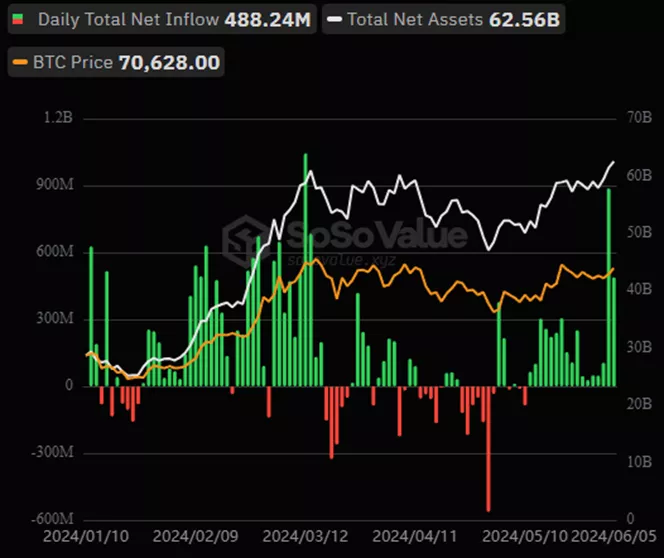This screenshot has width=664, height=558.
Task: Click the green-red Daily Net Inflow legend icon
Action: pyautogui.click(x=18, y=20)
